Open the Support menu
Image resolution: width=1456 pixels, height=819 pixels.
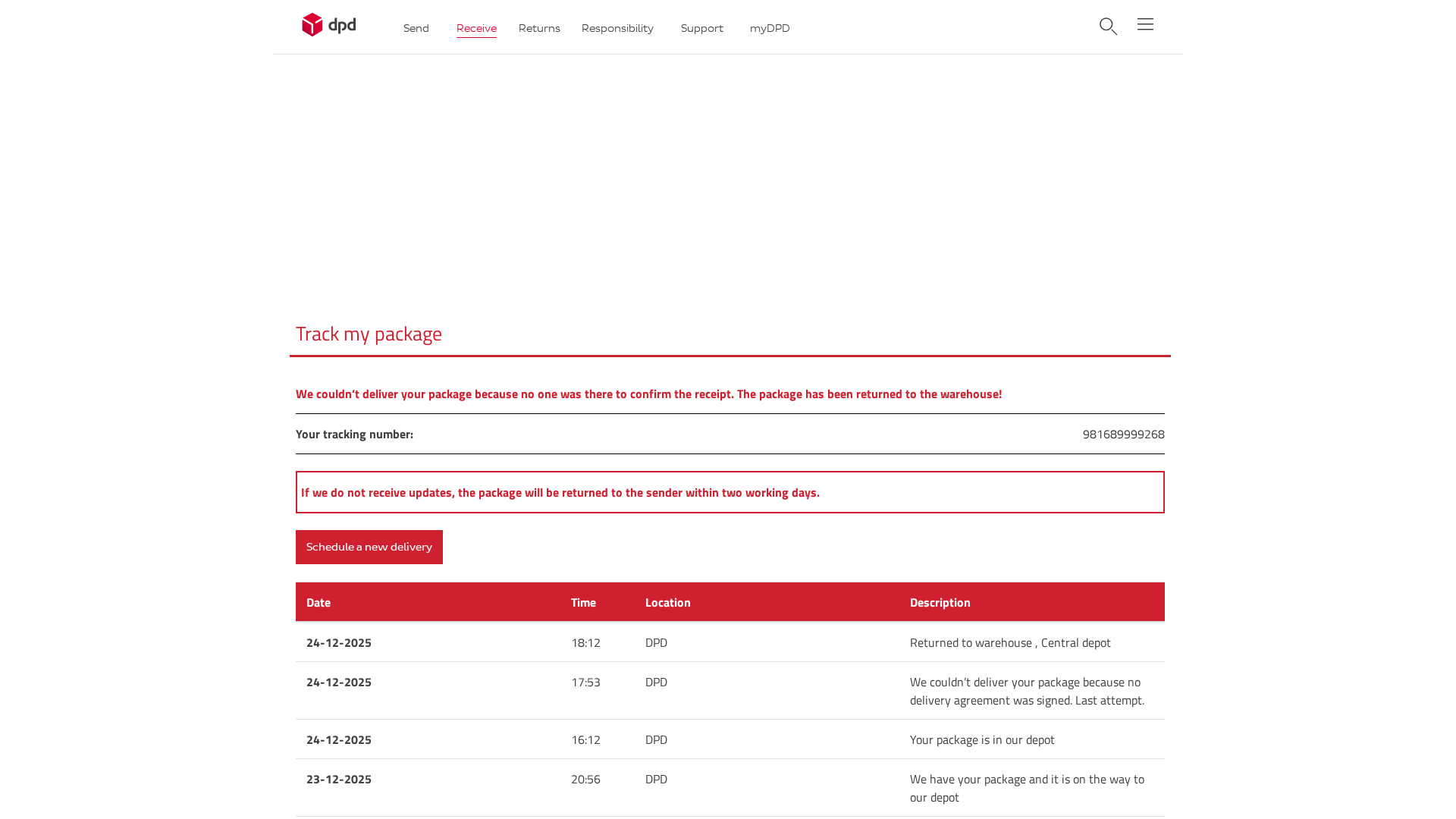[701, 28]
